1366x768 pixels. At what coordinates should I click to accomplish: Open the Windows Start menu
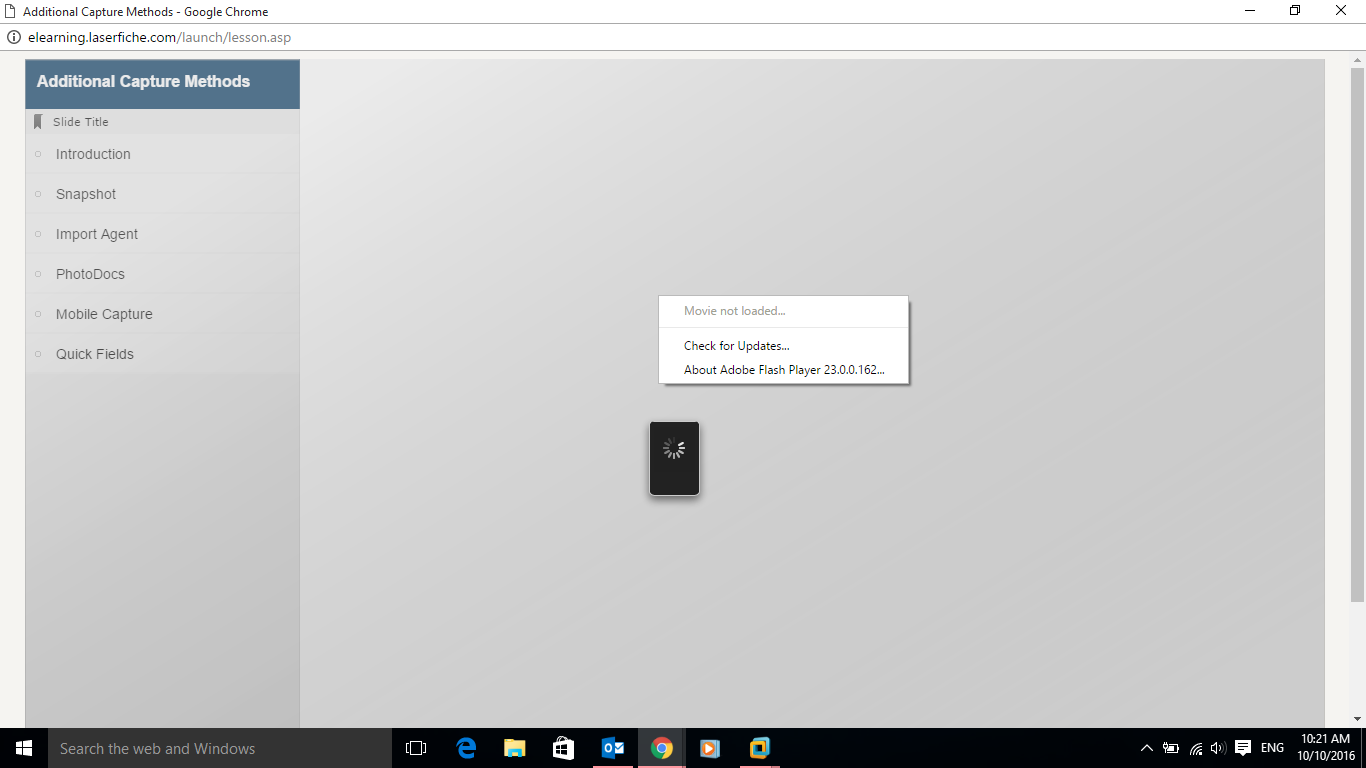(x=24, y=748)
